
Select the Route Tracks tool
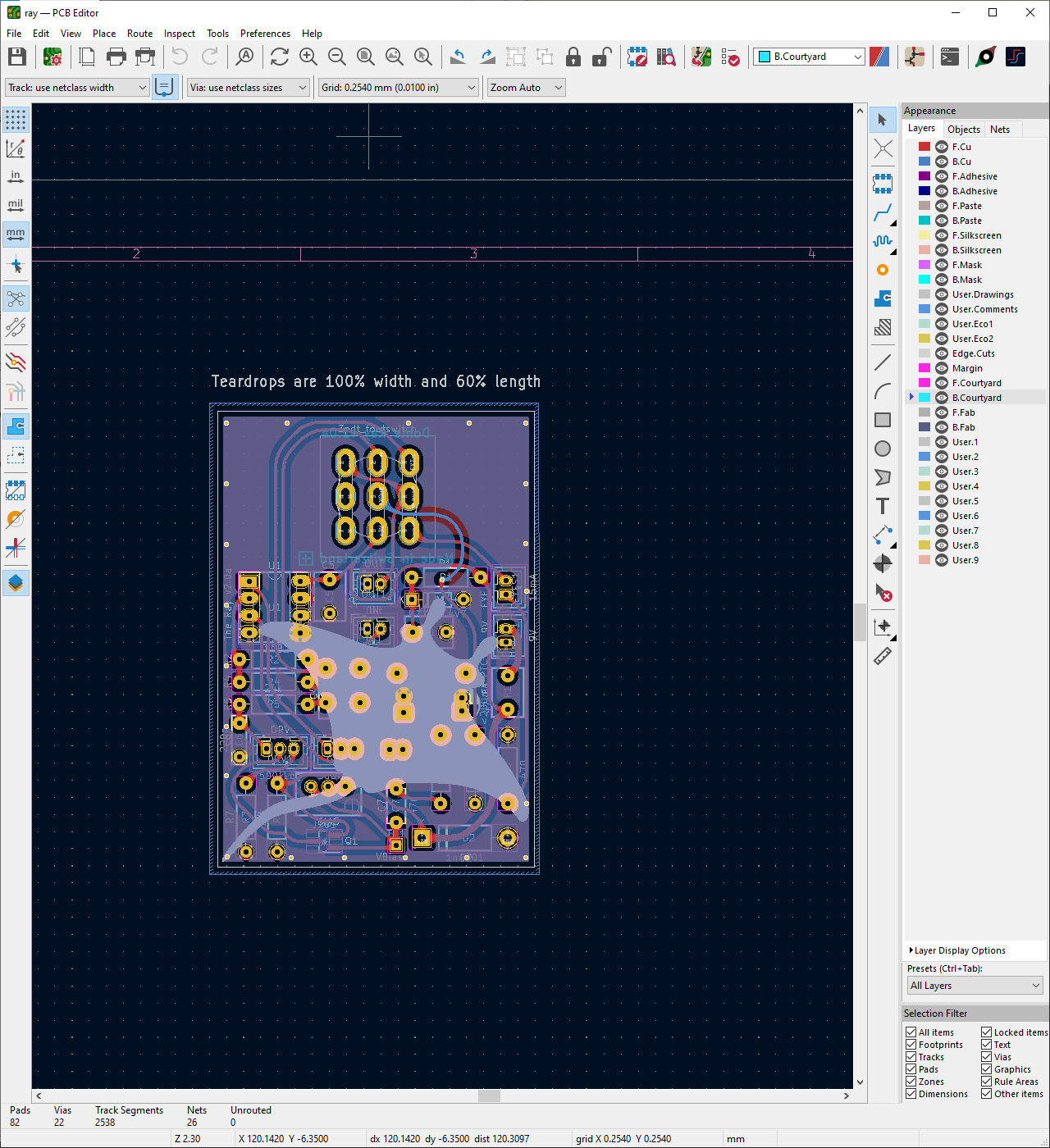pyautogui.click(x=883, y=214)
